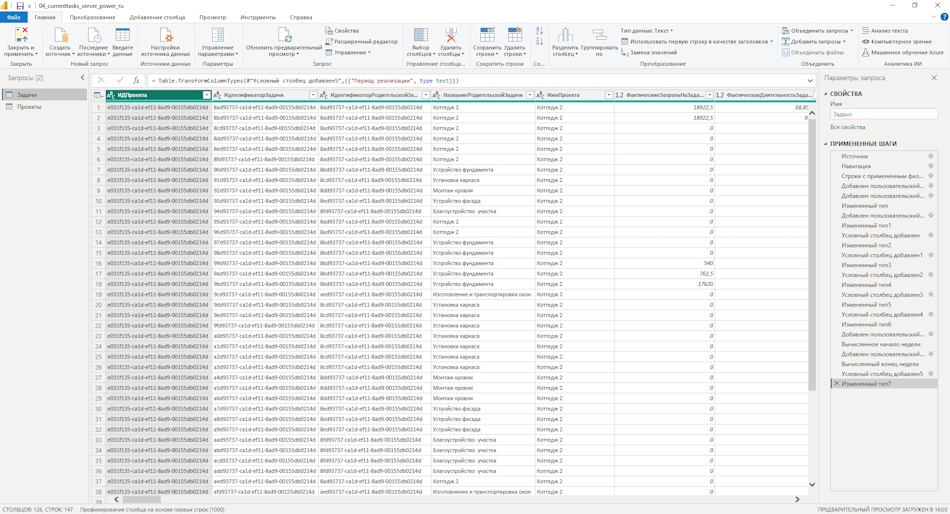Click the Введите данные table icon

[x=122, y=35]
